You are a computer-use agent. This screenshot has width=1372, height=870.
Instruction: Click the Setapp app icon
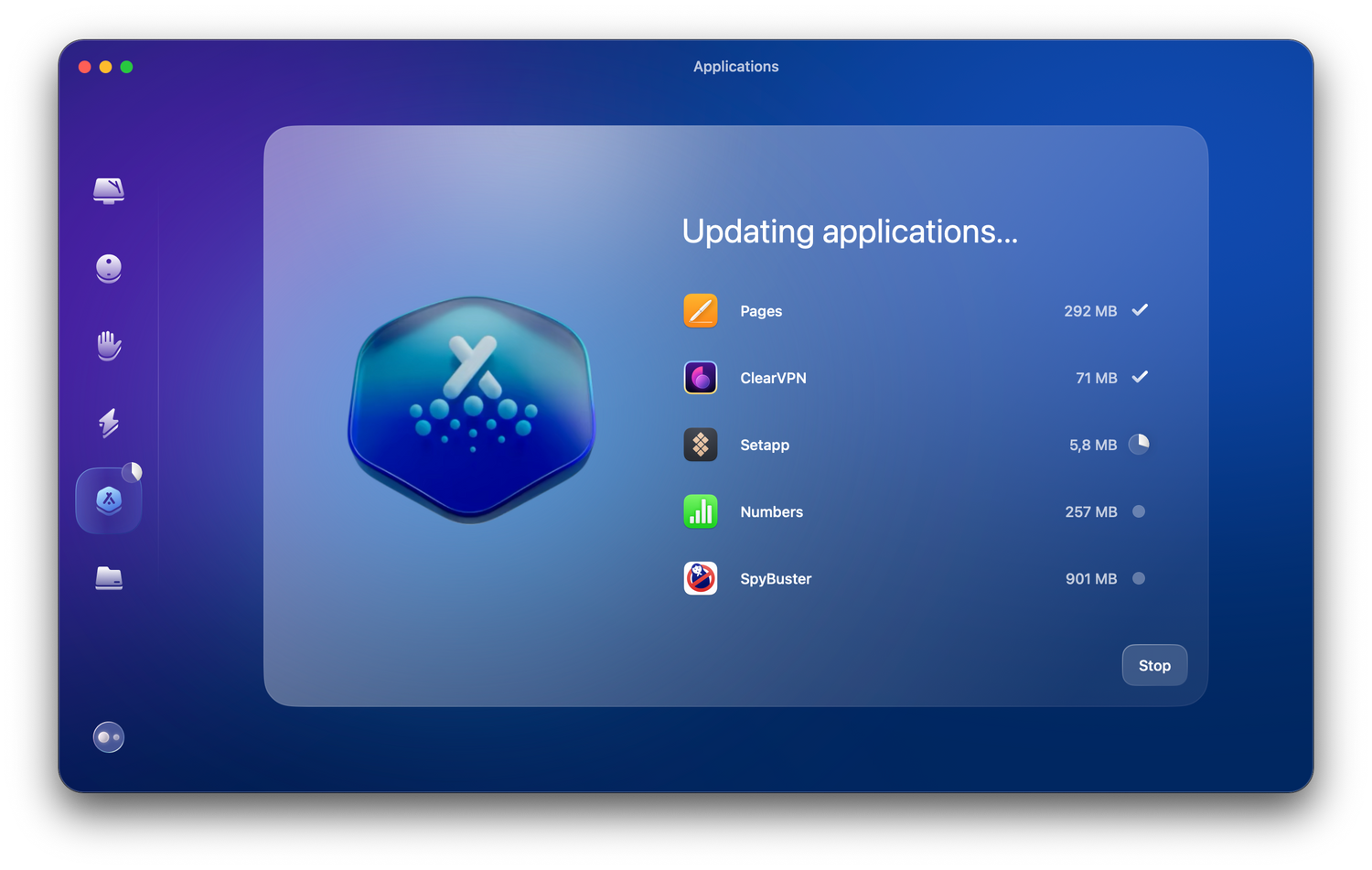pos(701,445)
